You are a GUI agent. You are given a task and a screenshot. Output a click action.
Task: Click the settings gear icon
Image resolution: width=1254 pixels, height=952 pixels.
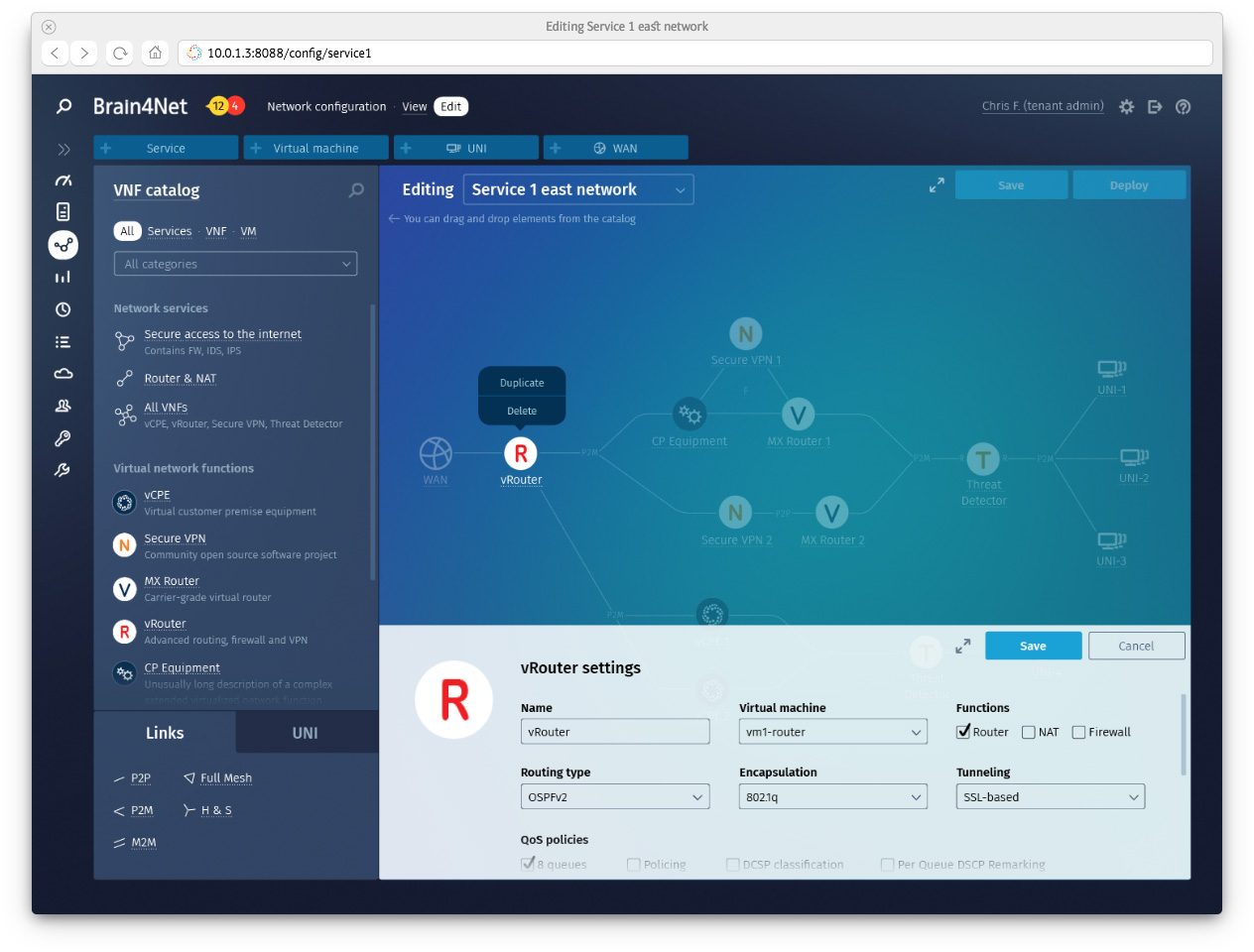tap(1126, 107)
